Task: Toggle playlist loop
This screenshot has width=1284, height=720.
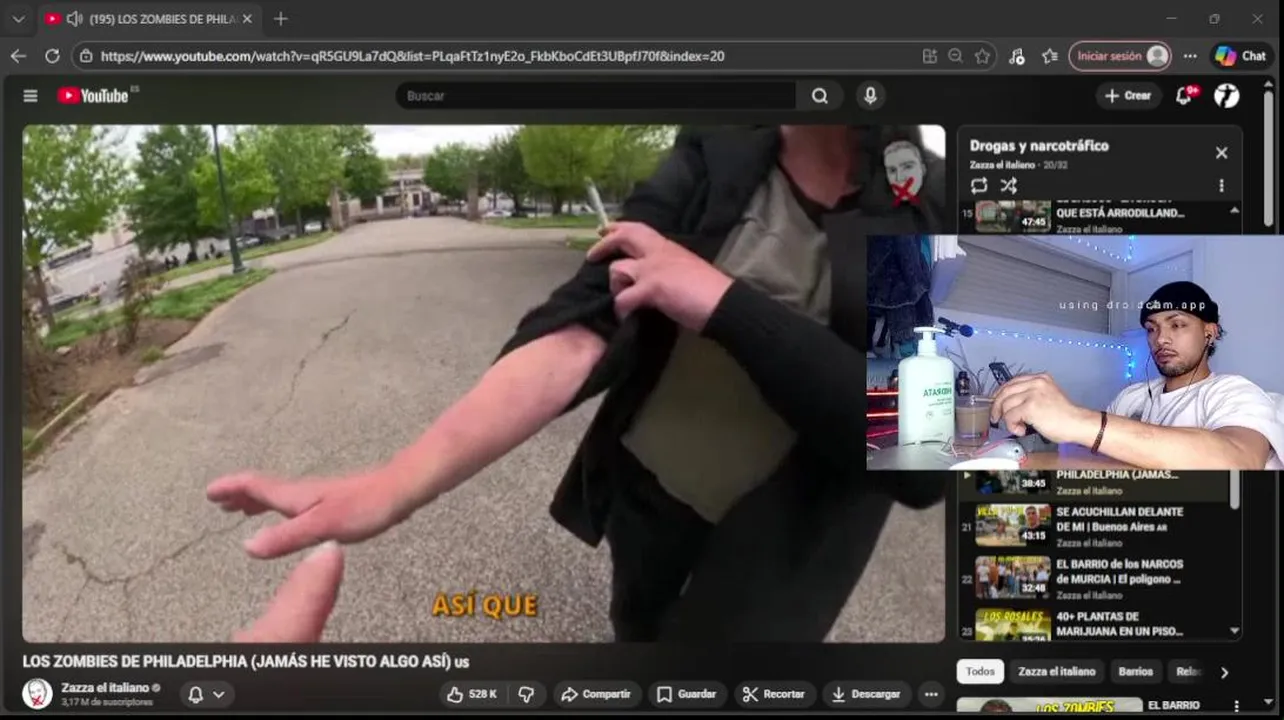Action: pyautogui.click(x=979, y=185)
